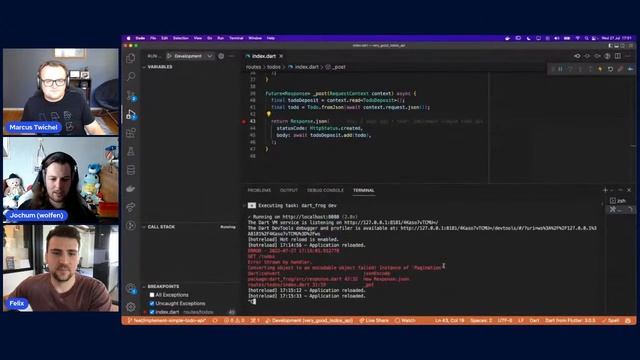This screenshot has width=640, height=360.
Task: Enable the All Exceptions breakpoint checkbox
Action: 152,295
